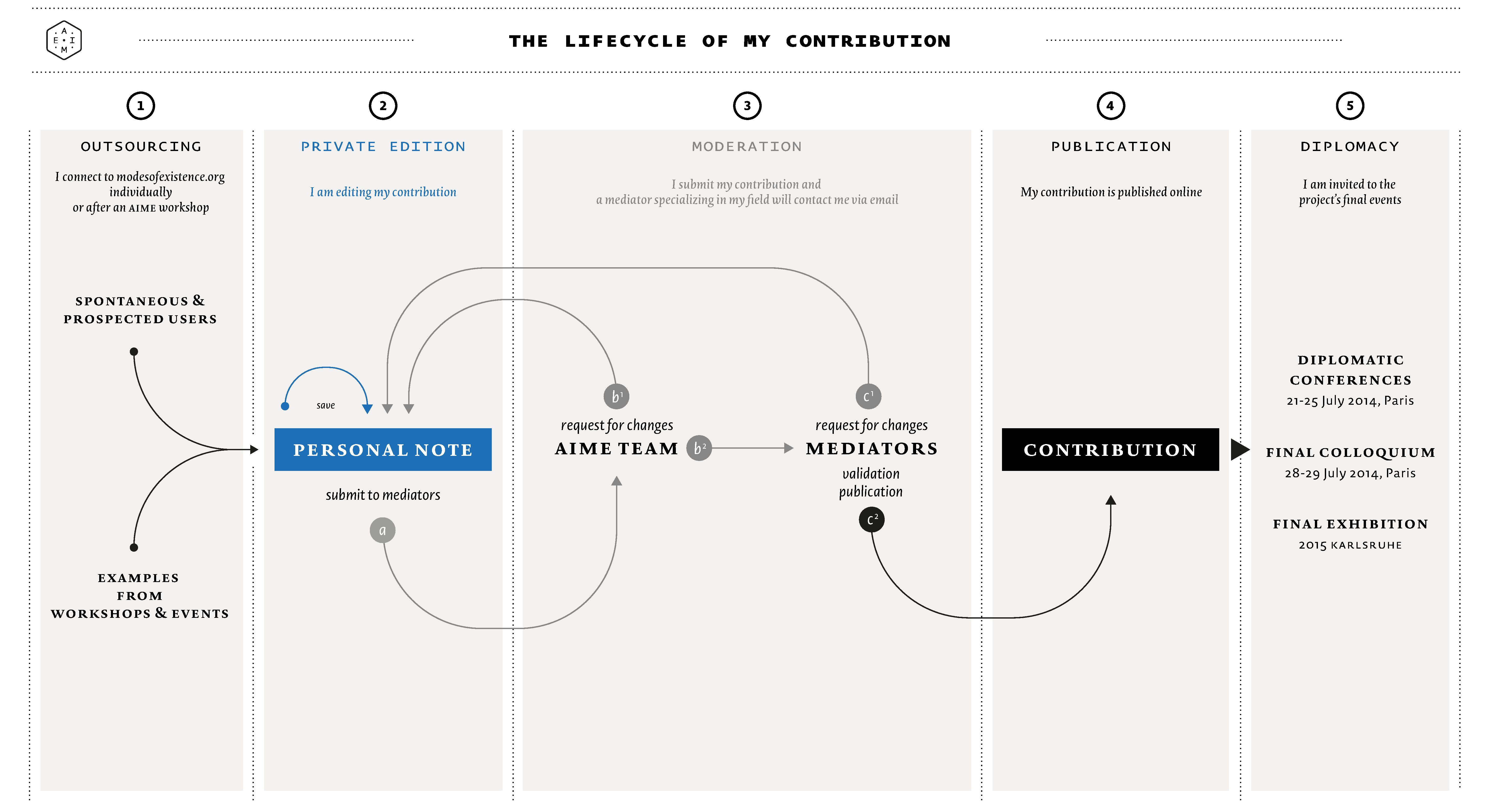Select the c1 circle above Mediators
The width and height of the screenshot is (1492, 812).
click(x=868, y=397)
